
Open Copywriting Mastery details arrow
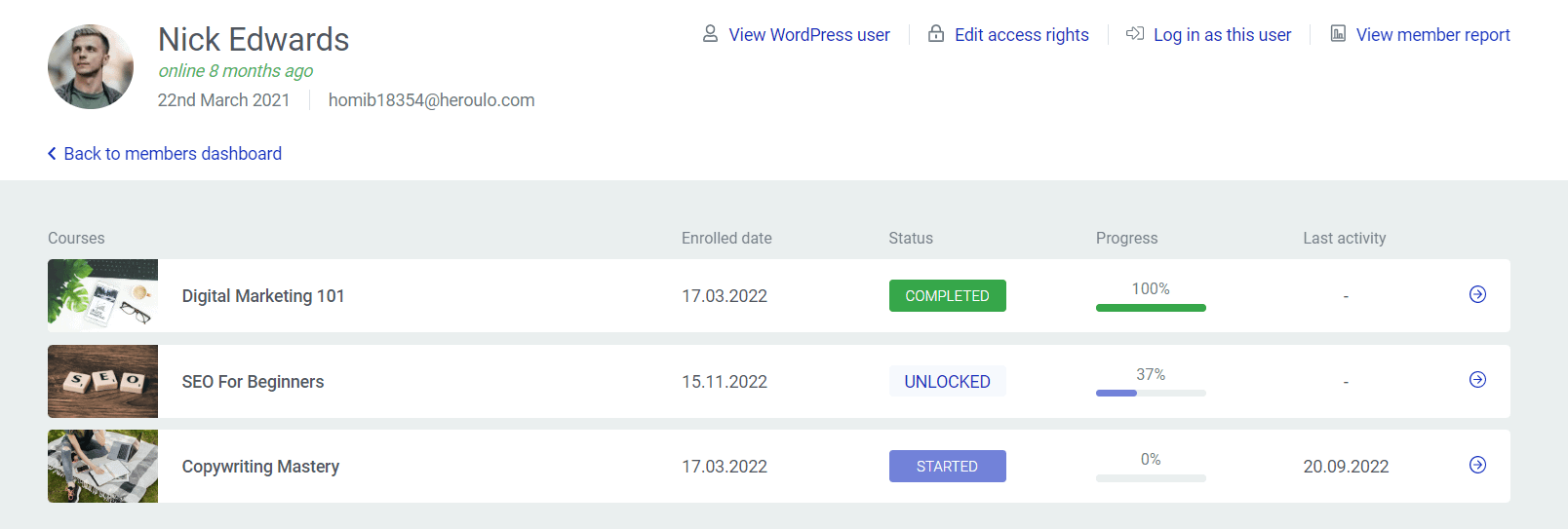1477,465
